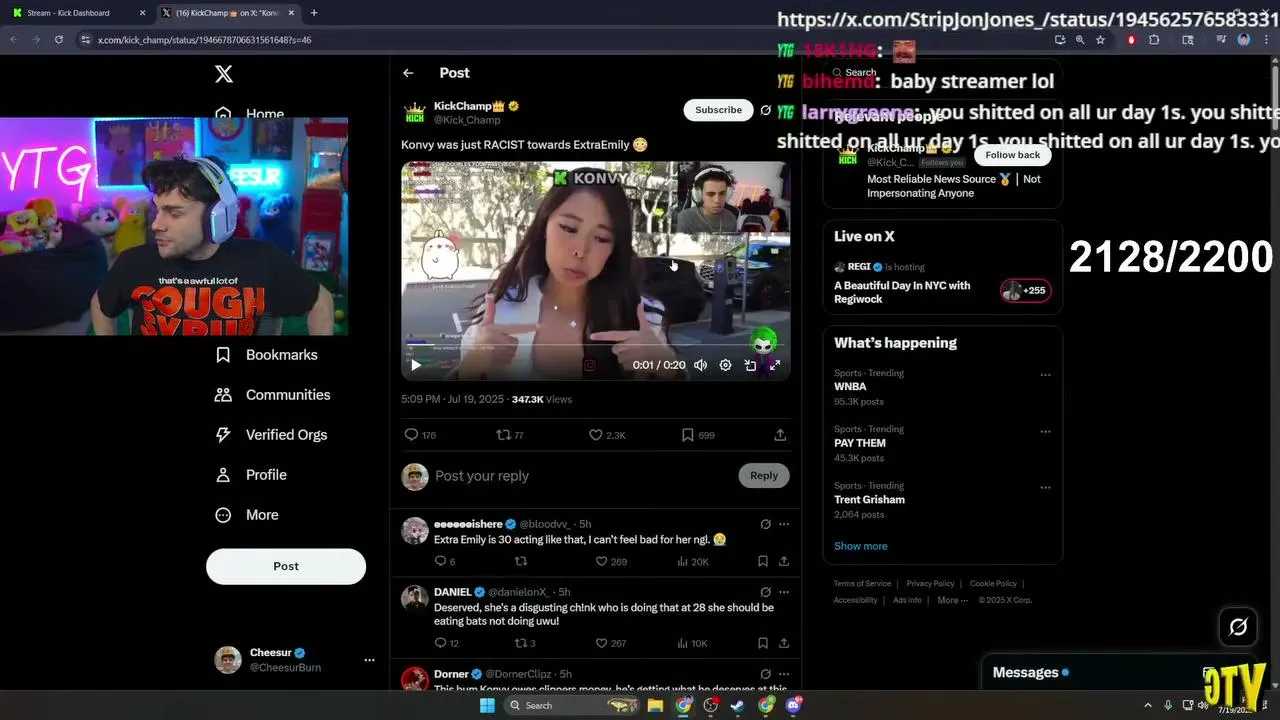Seek along the video progress bar

[595, 345]
